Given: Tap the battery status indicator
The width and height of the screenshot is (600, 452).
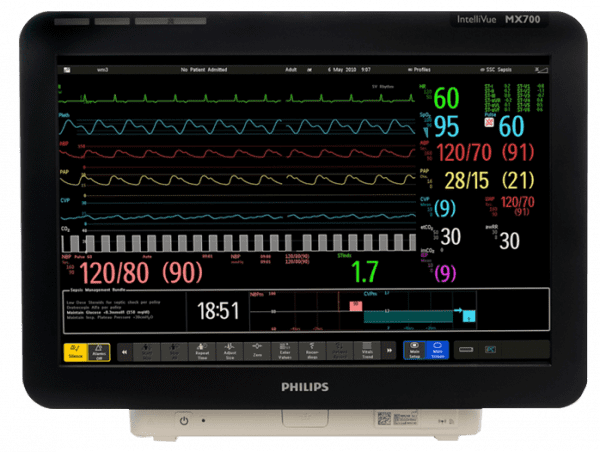Looking at the screenshot, I should coord(466,349).
